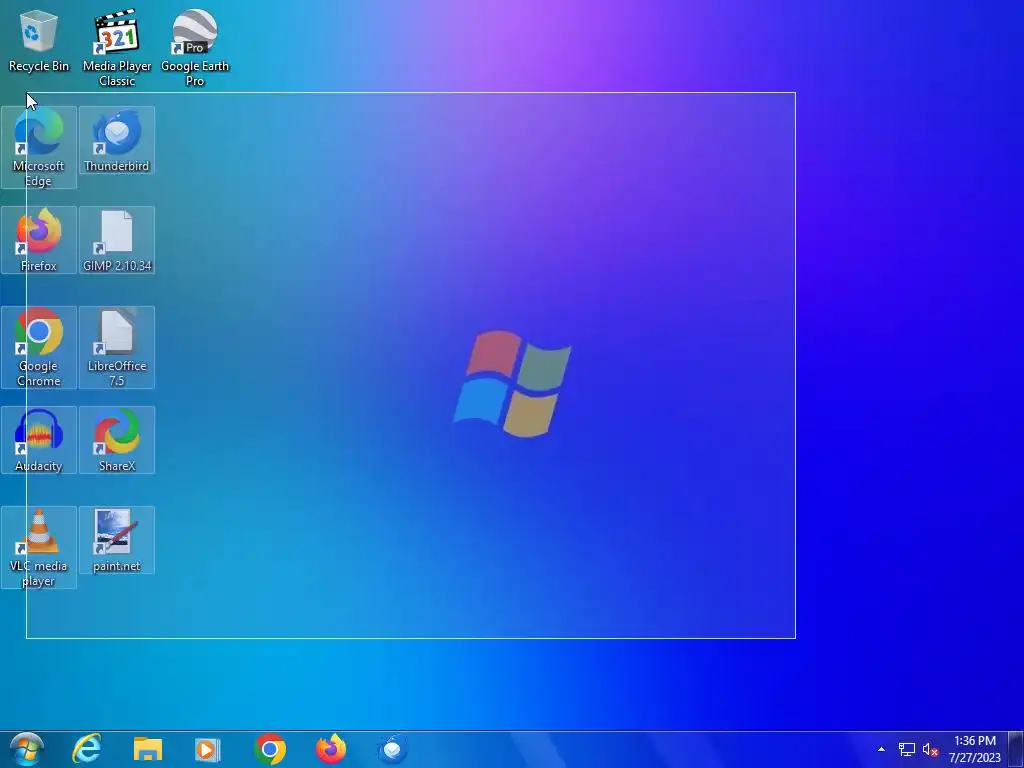Open the network status tray icon
The height and width of the screenshot is (768, 1024).
coord(906,750)
